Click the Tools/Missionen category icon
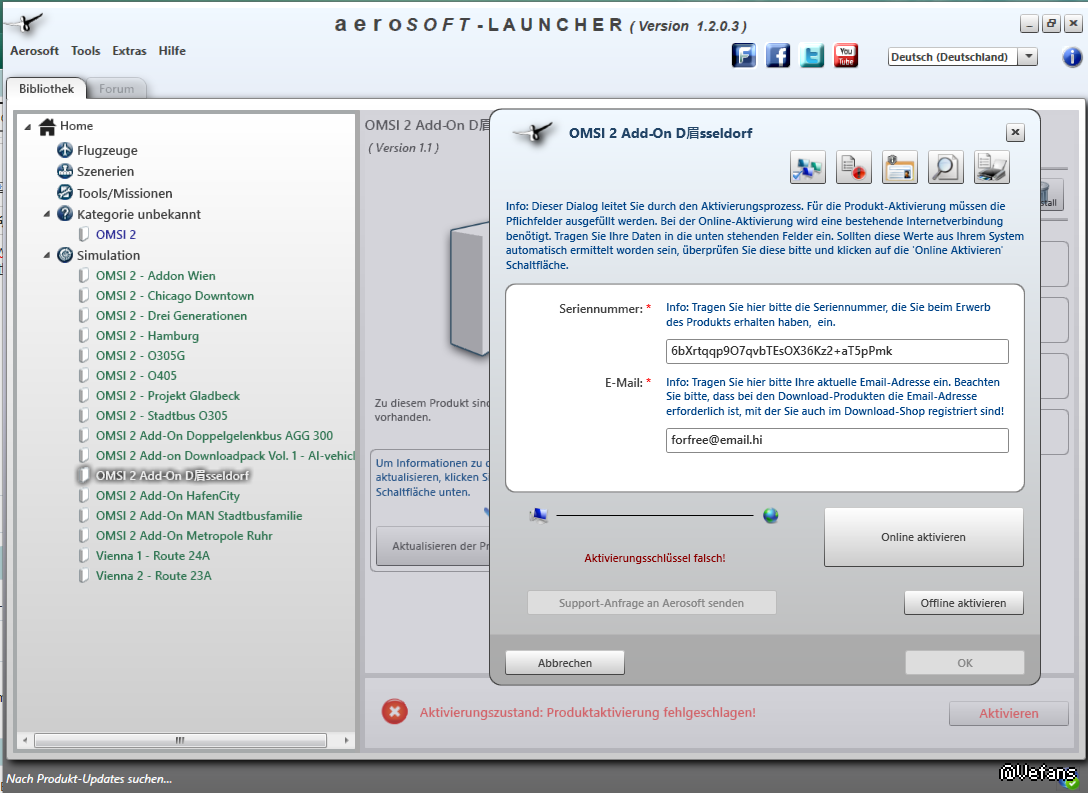 click(65, 192)
